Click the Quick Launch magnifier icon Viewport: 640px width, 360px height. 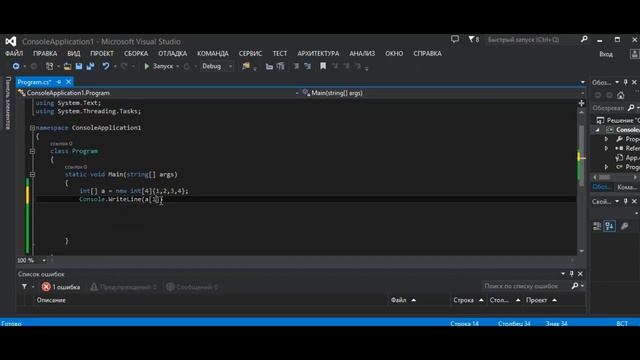(584, 39)
